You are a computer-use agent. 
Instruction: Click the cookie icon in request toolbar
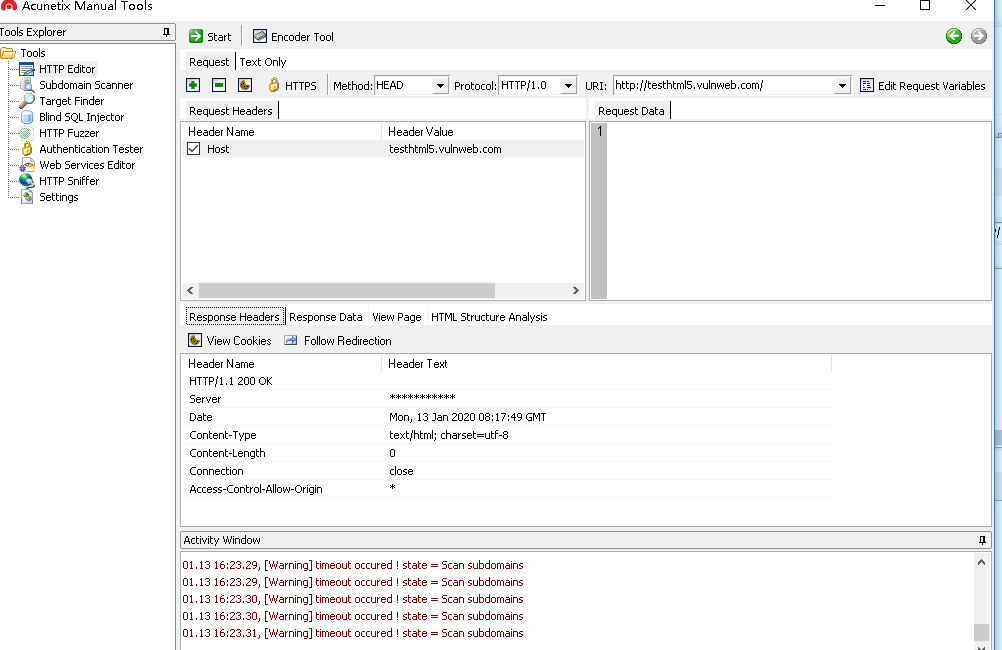[x=245, y=85]
